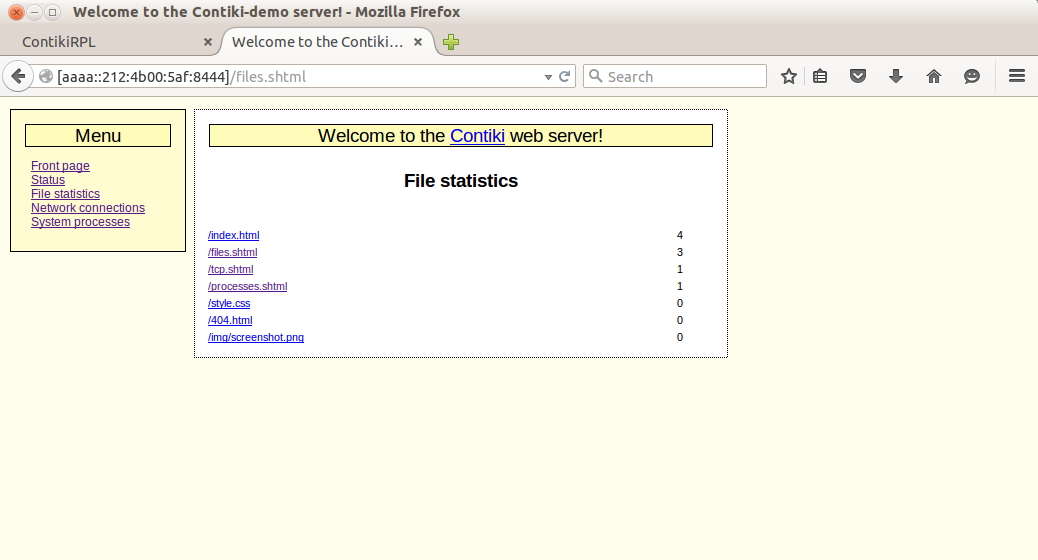Bookmark this page with the star icon
Image resolution: width=1038 pixels, height=560 pixels.
(788, 77)
